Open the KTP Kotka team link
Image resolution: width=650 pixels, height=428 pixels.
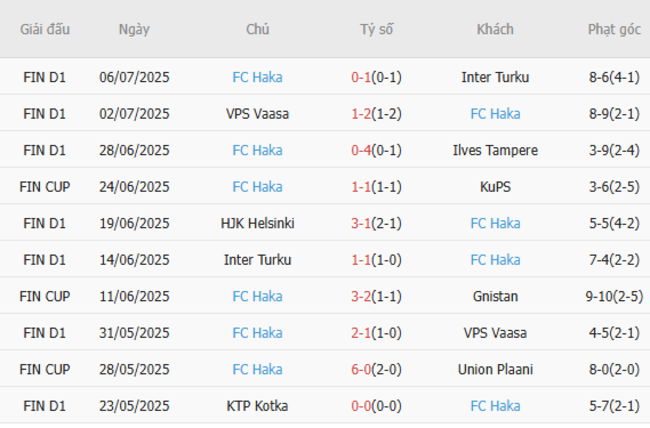click(258, 405)
